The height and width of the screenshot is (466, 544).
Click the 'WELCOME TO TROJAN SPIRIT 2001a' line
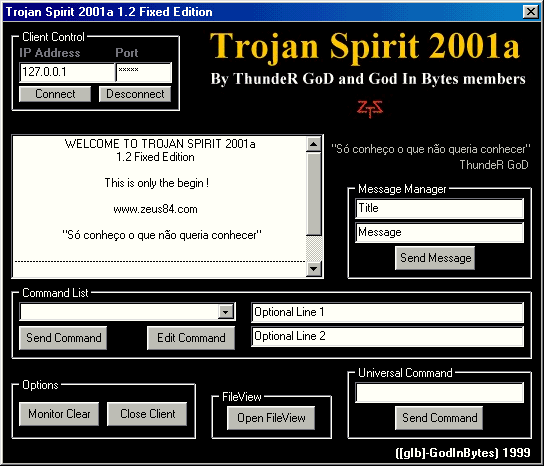pos(160,144)
